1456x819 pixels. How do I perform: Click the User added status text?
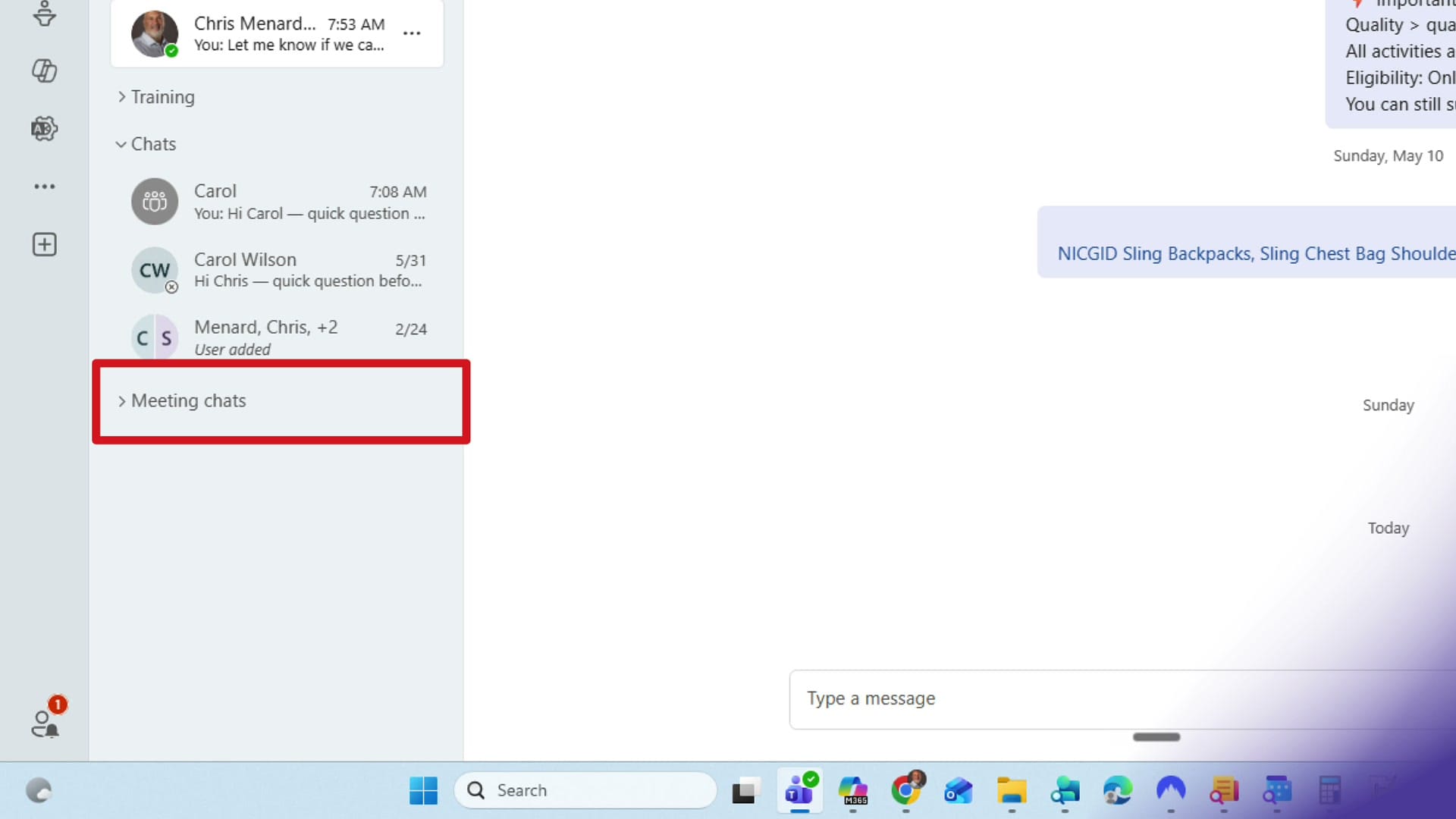232,350
